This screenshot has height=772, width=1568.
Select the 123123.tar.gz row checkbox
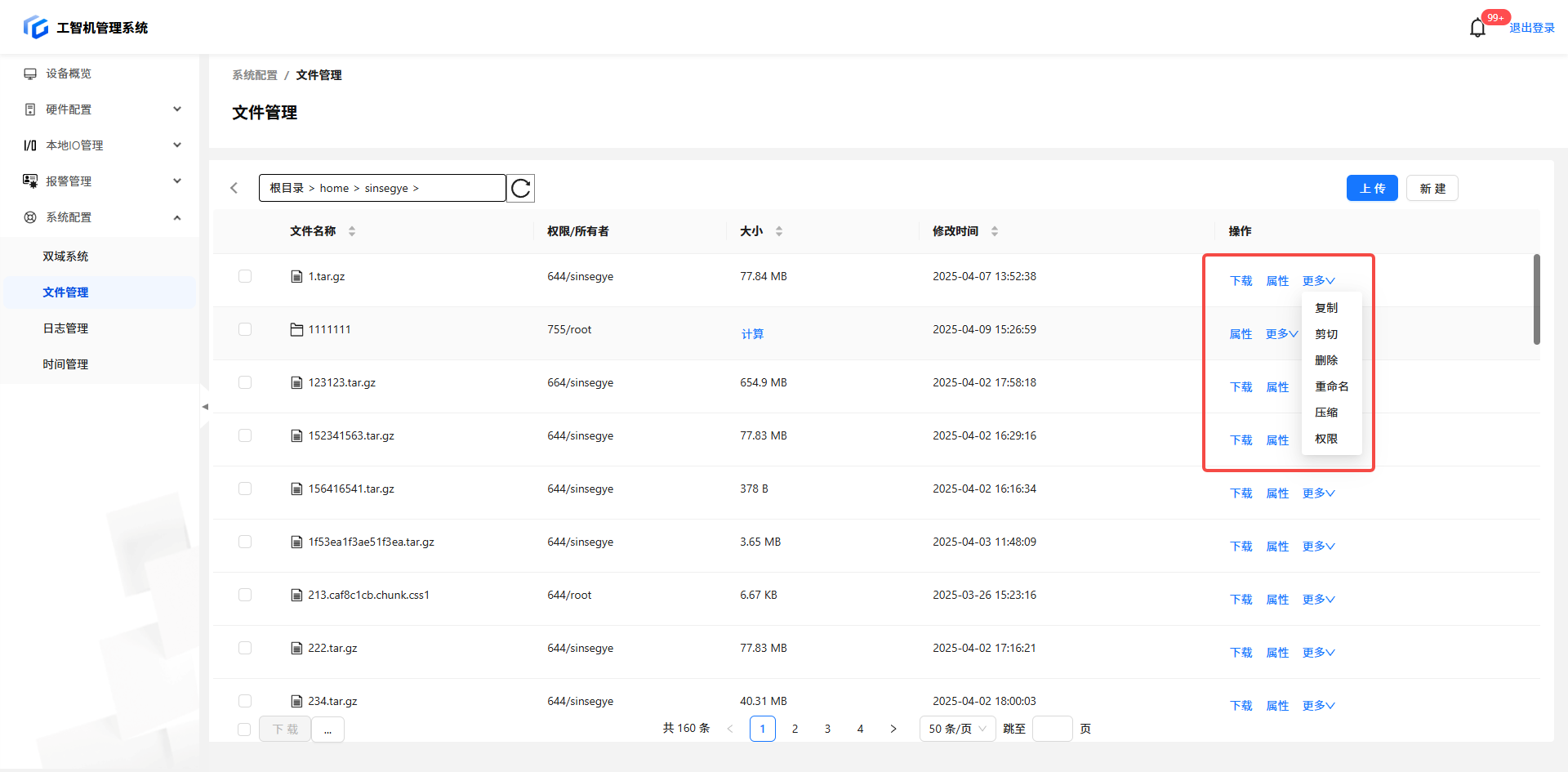tap(245, 383)
